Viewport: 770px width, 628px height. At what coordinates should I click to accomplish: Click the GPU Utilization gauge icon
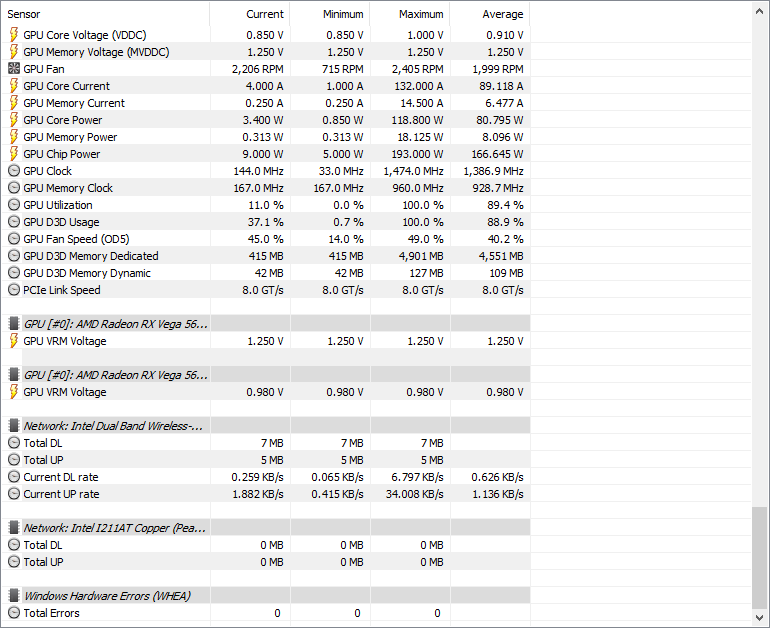pos(14,205)
